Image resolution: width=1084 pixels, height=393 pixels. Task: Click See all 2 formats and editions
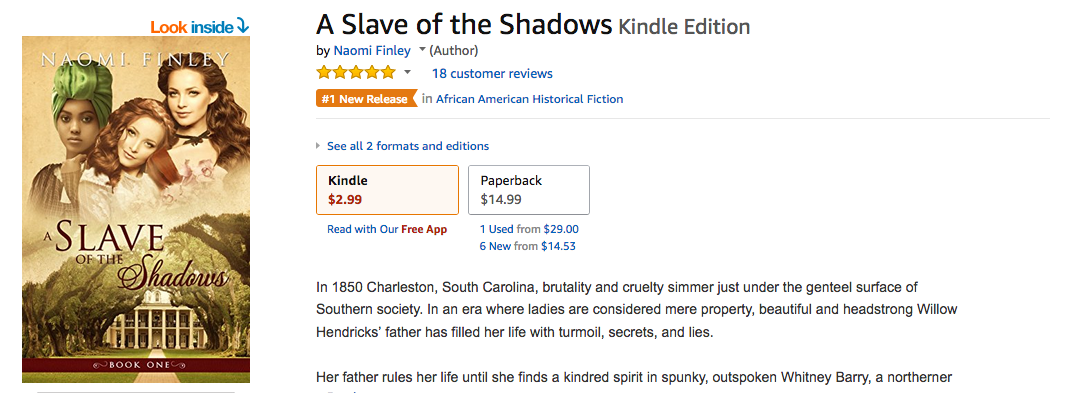click(x=408, y=146)
